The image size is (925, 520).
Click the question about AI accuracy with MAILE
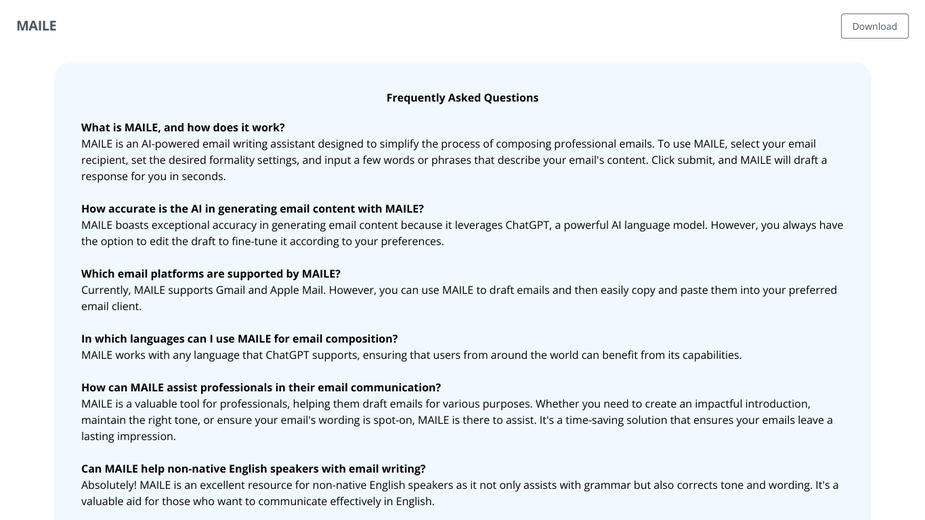point(252,209)
